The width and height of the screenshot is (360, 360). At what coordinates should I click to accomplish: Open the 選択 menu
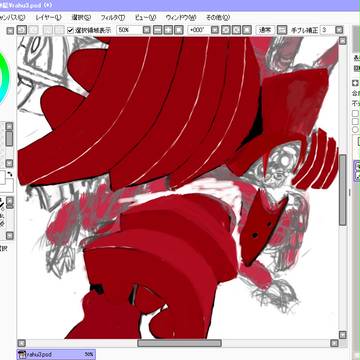81,17
